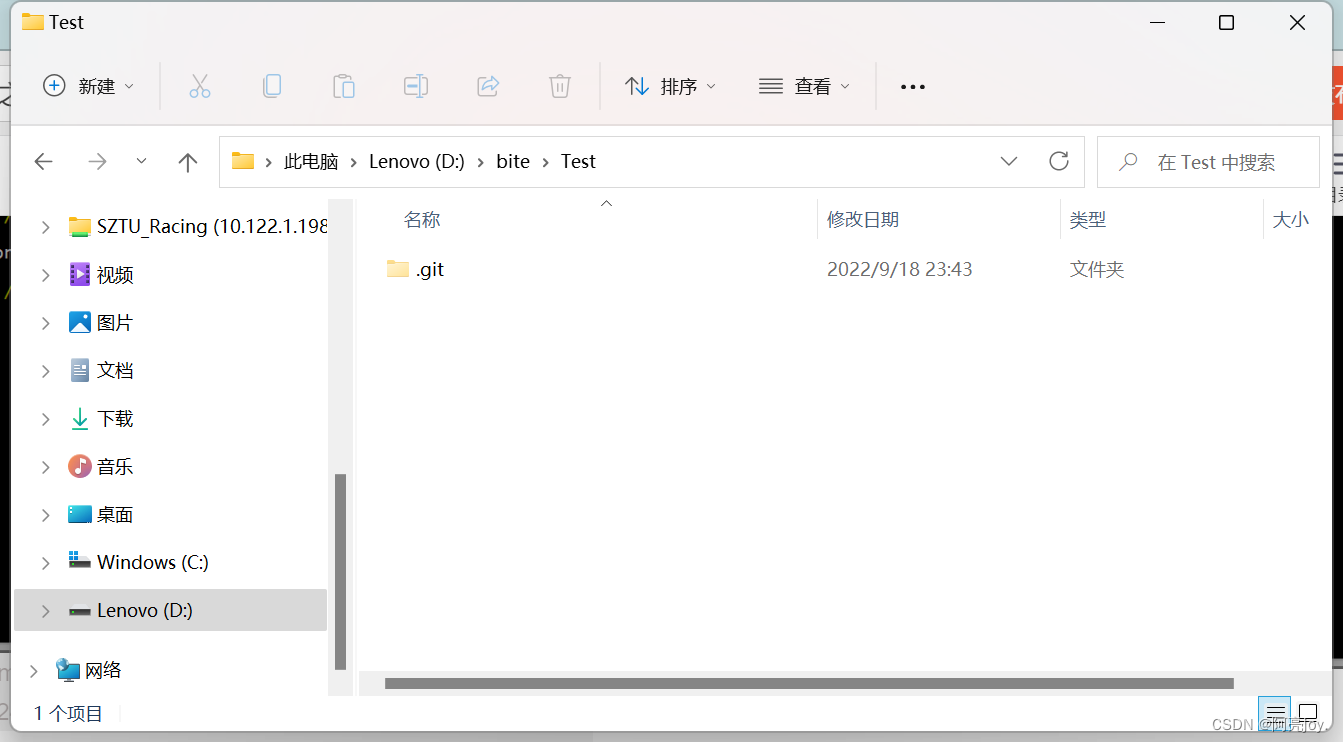1343x742 pixels.
Task: Click the 2022/9/18 23:43 date cell
Action: tap(899, 269)
